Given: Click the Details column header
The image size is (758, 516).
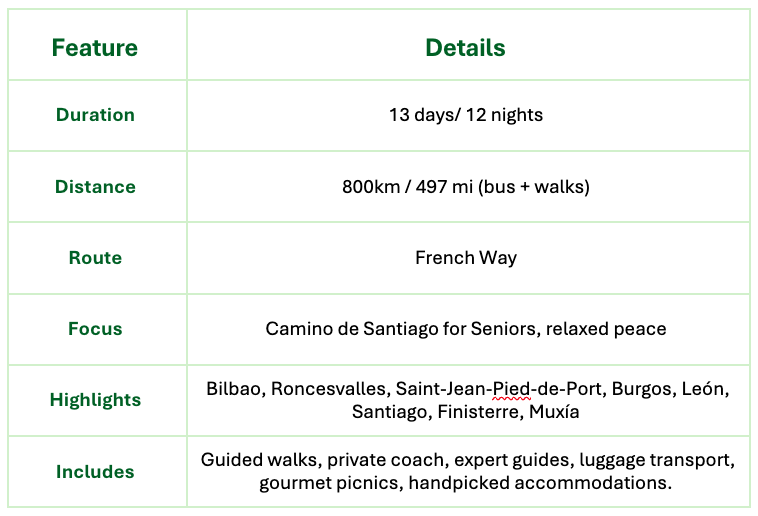Looking at the screenshot, I should click(465, 48).
